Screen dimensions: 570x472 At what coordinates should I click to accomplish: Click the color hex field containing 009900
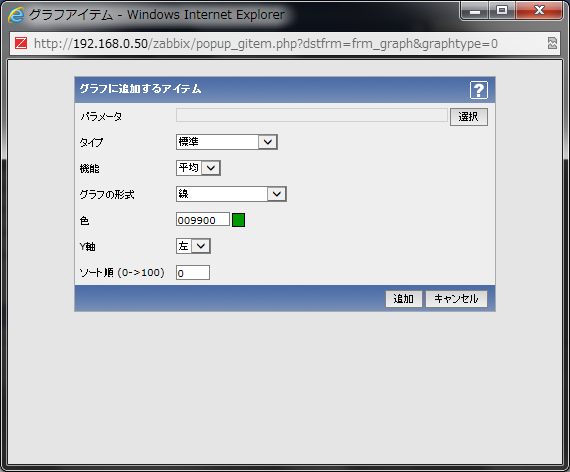click(x=203, y=220)
